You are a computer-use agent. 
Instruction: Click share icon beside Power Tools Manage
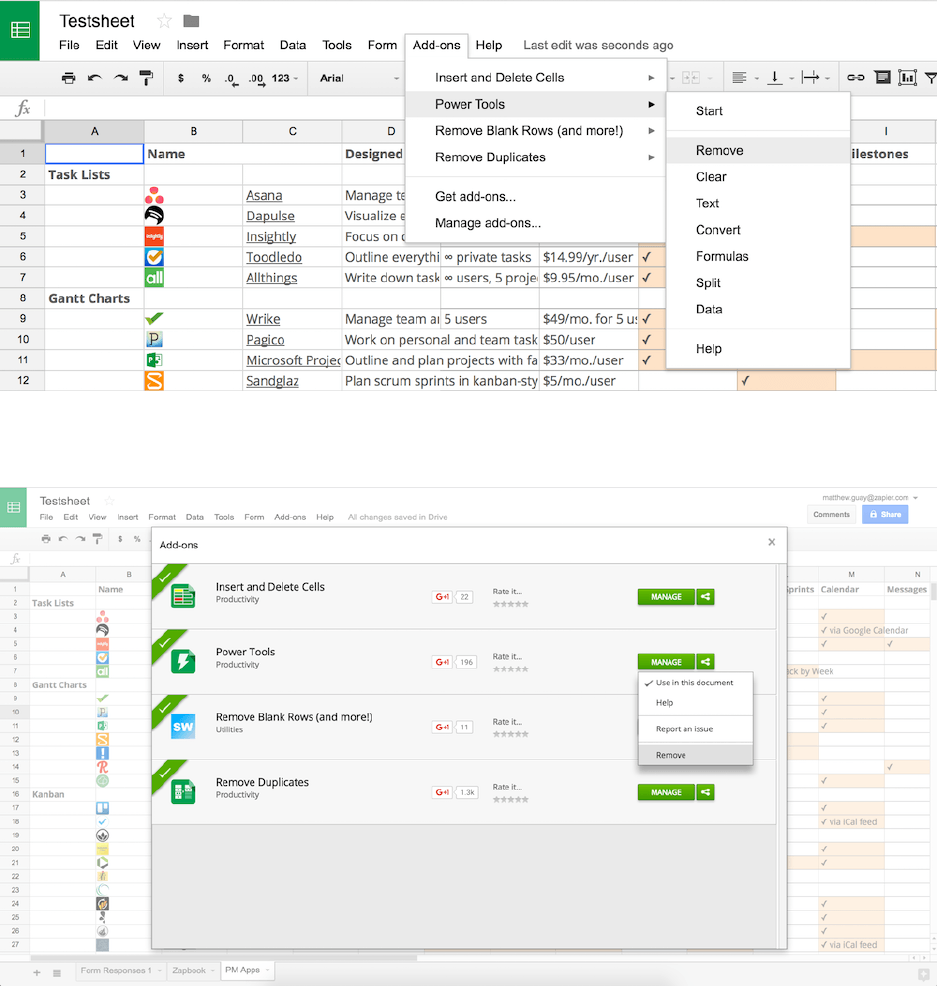pyautogui.click(x=706, y=662)
